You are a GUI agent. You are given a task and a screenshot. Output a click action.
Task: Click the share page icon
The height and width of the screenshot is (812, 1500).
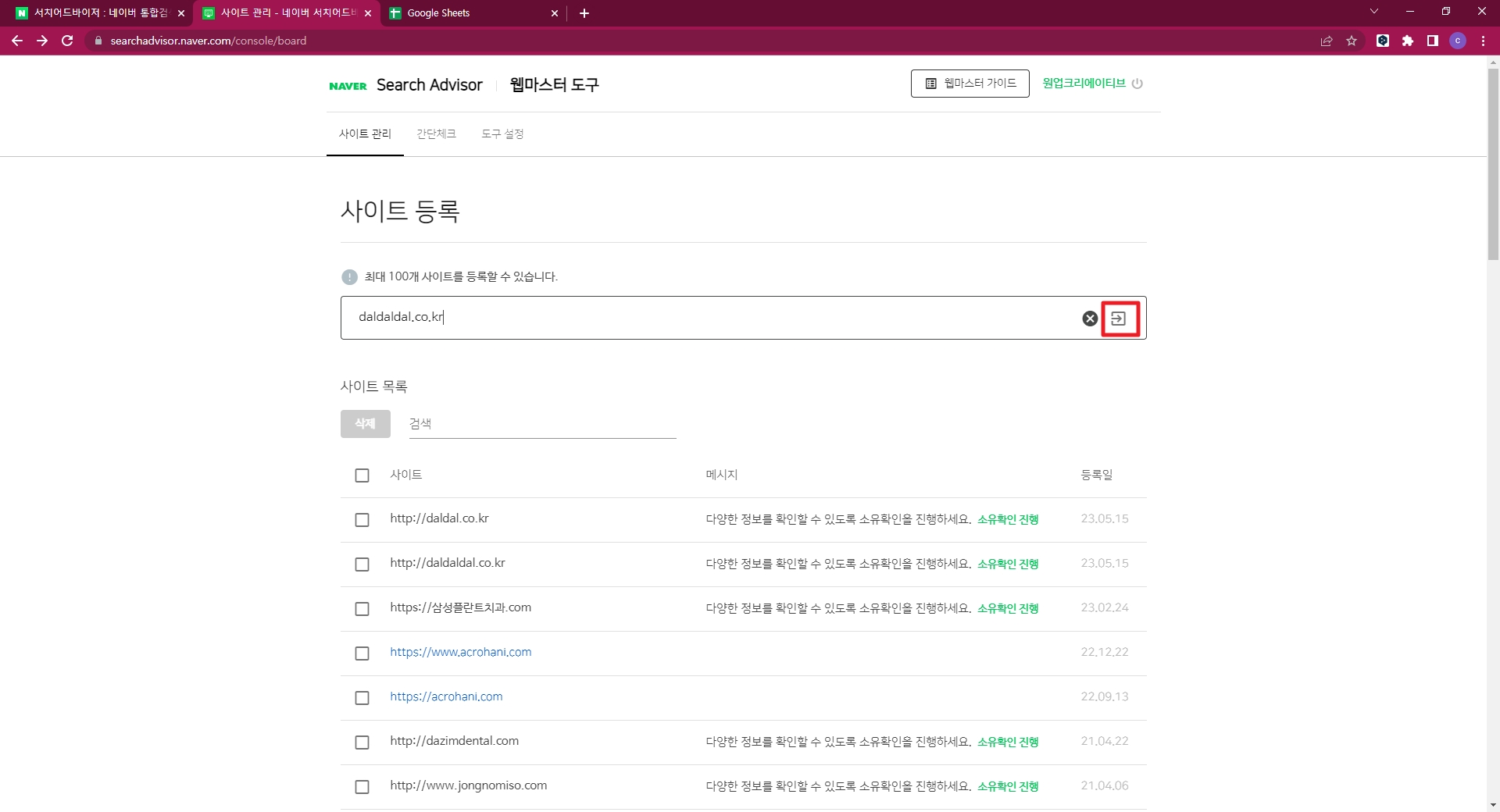coord(1327,41)
